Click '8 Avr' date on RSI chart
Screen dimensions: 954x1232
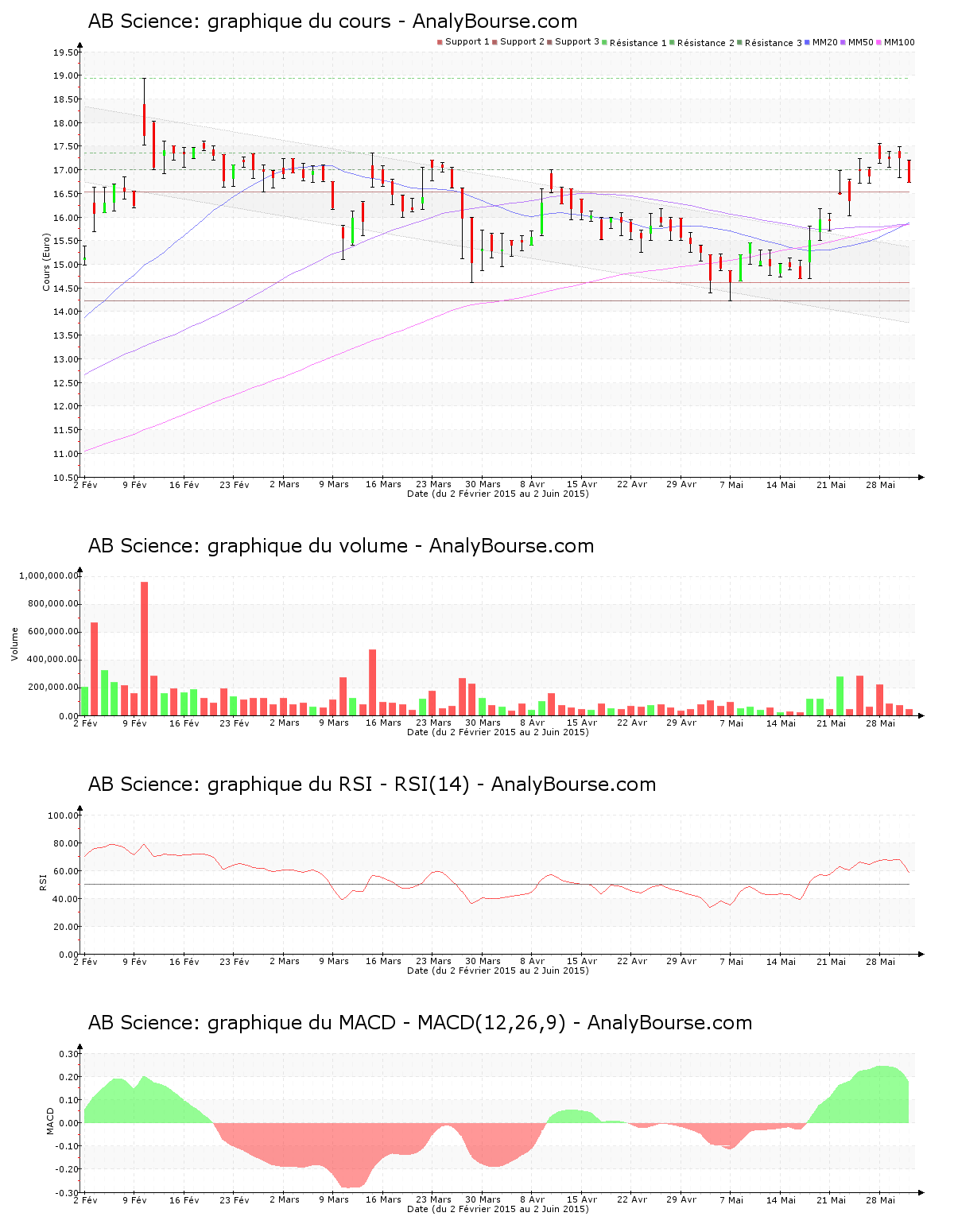coord(533,962)
